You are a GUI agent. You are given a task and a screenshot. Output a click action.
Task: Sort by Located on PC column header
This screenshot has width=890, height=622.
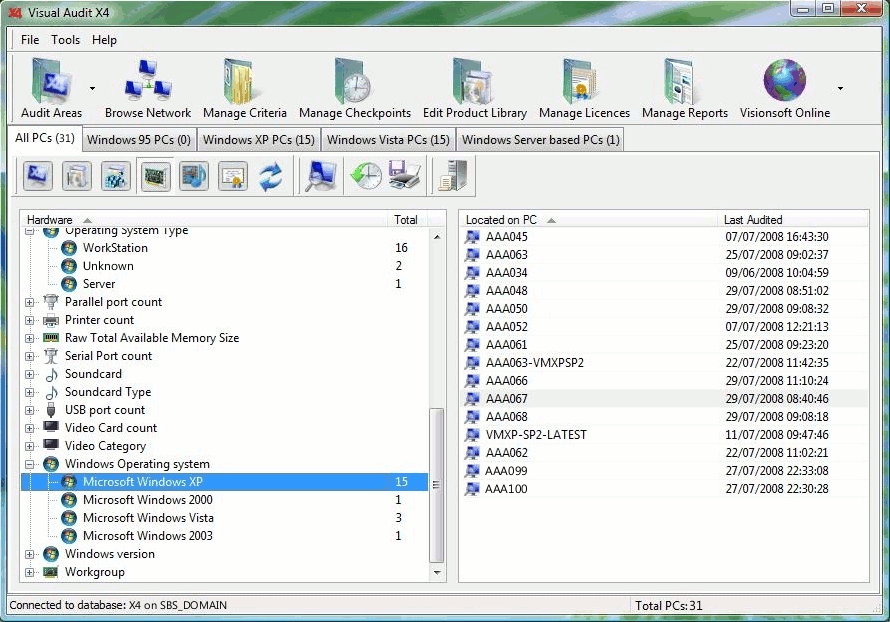click(x=589, y=220)
